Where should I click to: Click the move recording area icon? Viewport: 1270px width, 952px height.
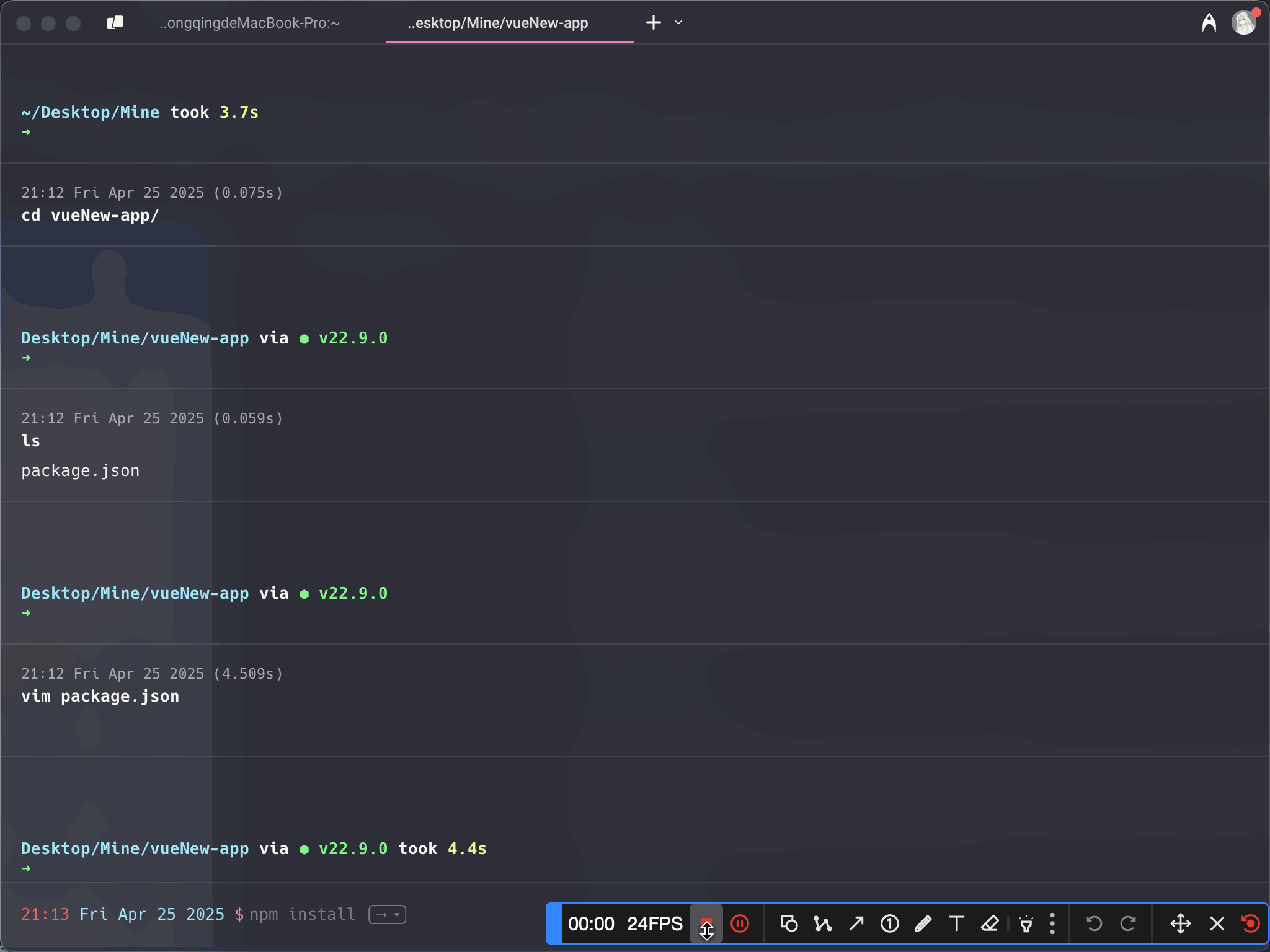click(1180, 923)
